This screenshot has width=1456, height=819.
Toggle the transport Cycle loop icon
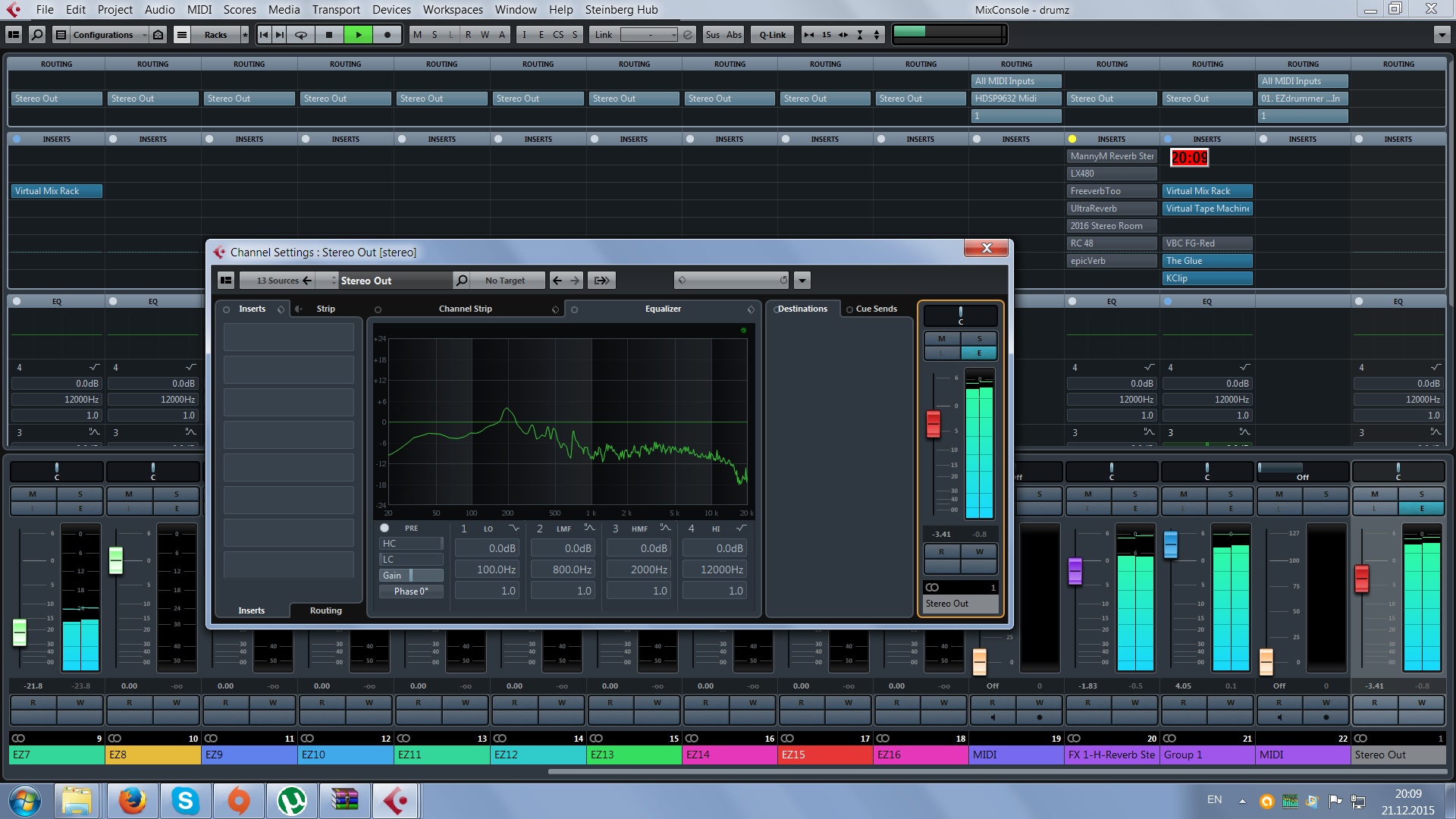(x=301, y=35)
